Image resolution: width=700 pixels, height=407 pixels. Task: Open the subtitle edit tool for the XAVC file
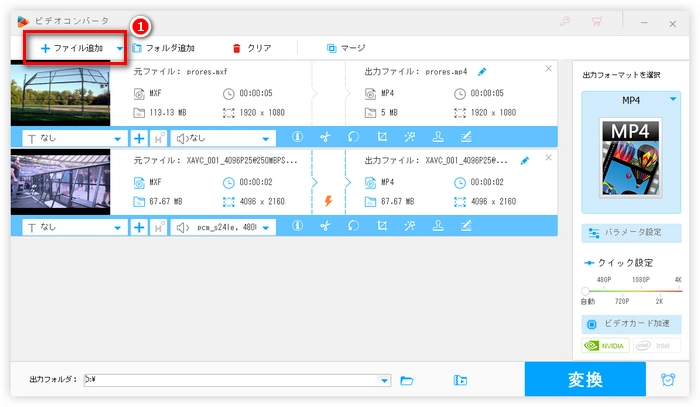pos(465,227)
